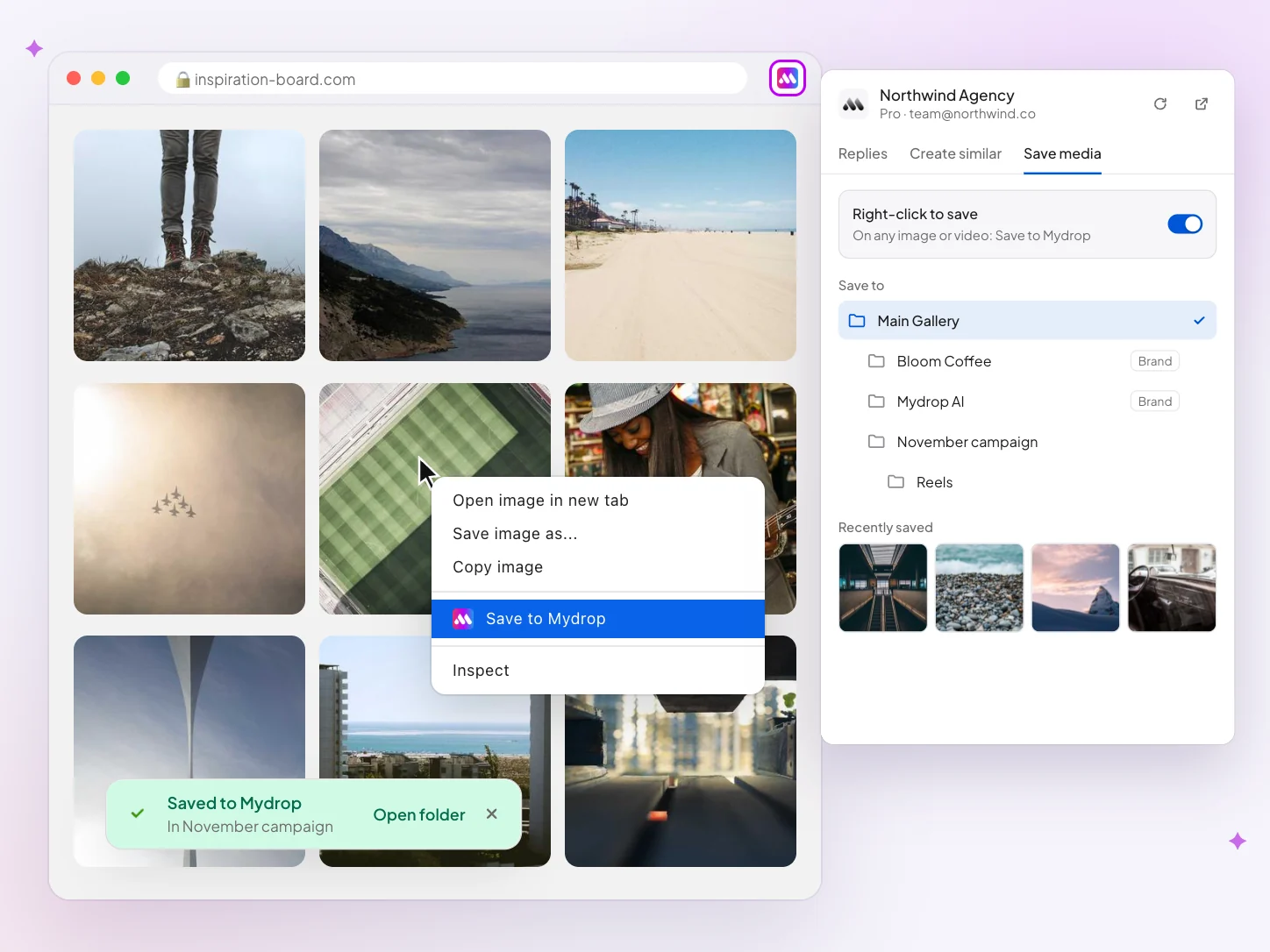The height and width of the screenshot is (952, 1270).
Task: Select the Save media tab
Action: click(x=1062, y=153)
